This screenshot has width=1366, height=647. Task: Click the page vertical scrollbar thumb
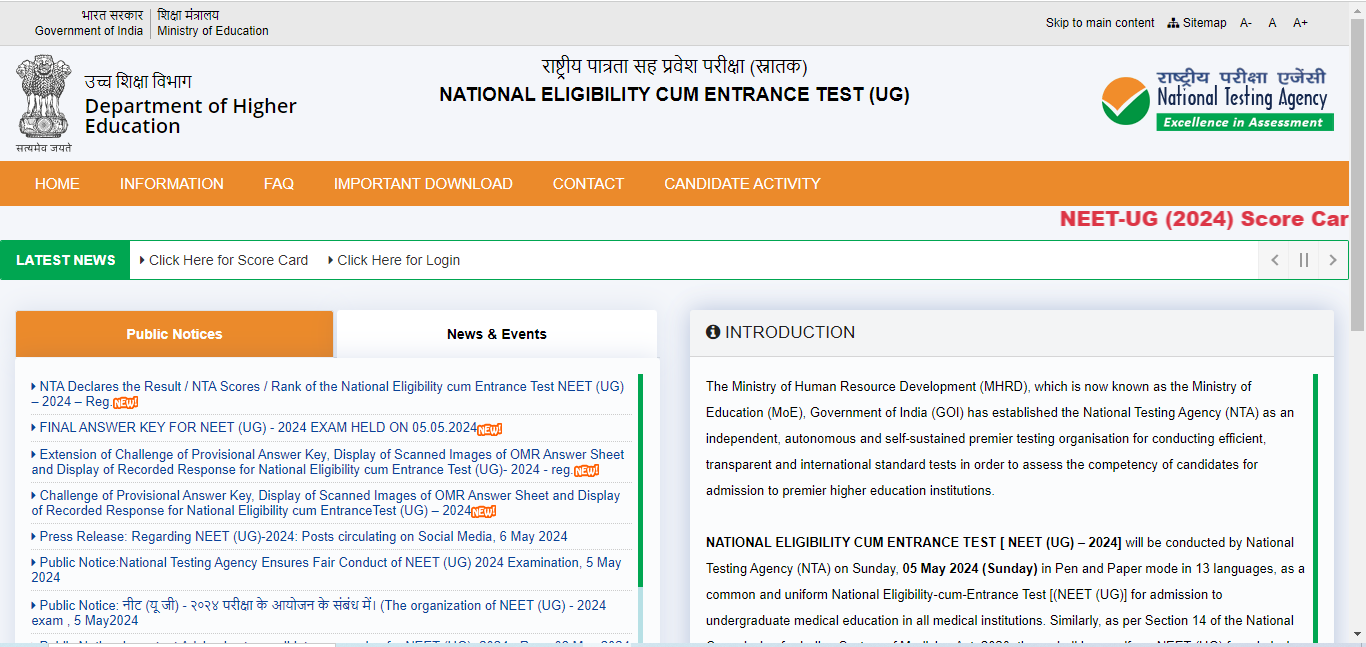(x=1357, y=175)
